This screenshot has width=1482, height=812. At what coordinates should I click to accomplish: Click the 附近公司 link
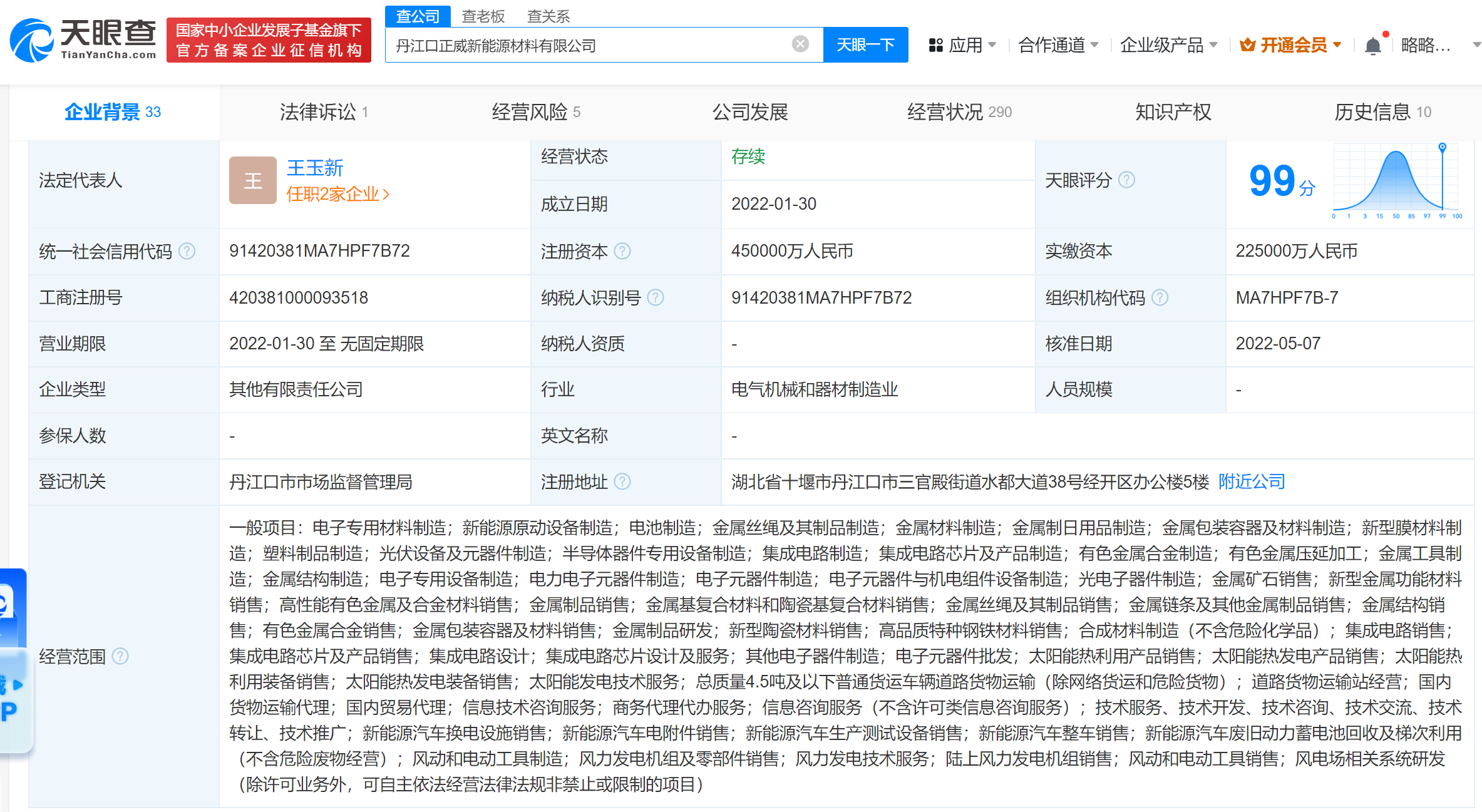[x=1252, y=481]
